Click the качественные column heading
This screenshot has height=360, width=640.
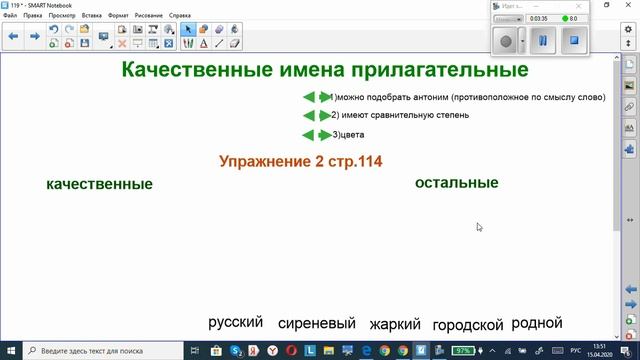[x=100, y=184]
